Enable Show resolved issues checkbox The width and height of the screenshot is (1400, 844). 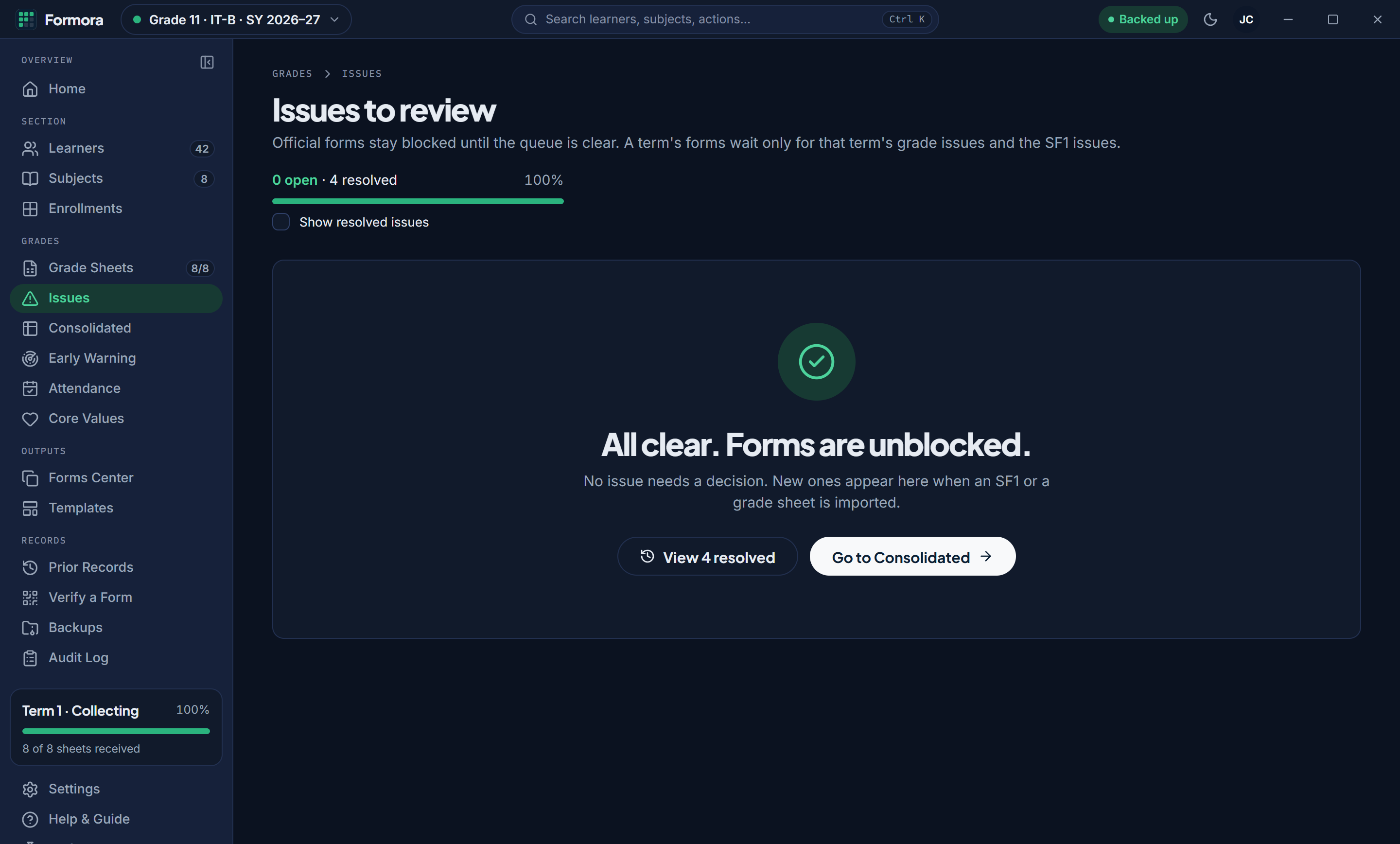(280, 222)
